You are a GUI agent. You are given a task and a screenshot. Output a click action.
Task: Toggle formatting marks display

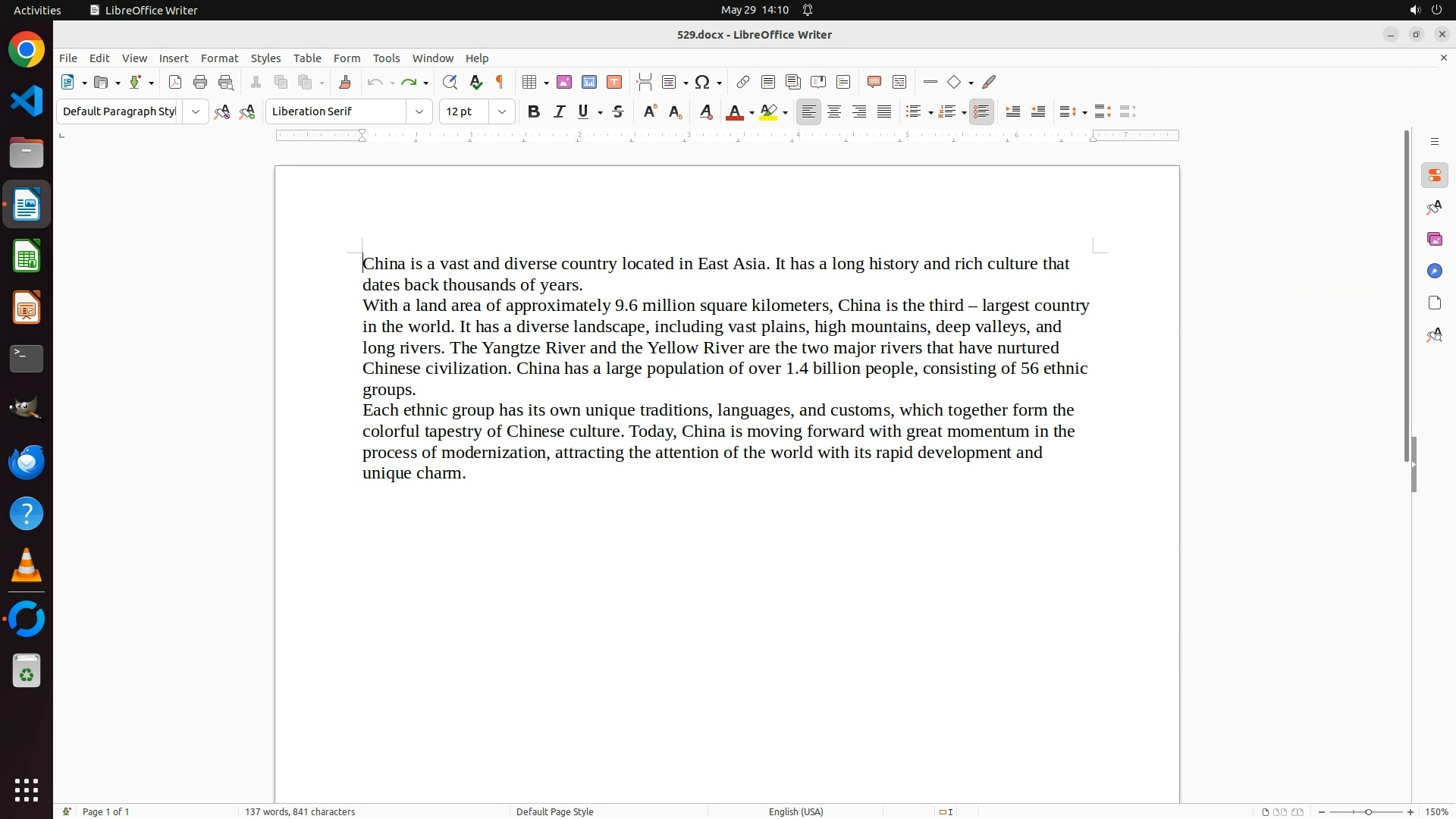coord(500,82)
